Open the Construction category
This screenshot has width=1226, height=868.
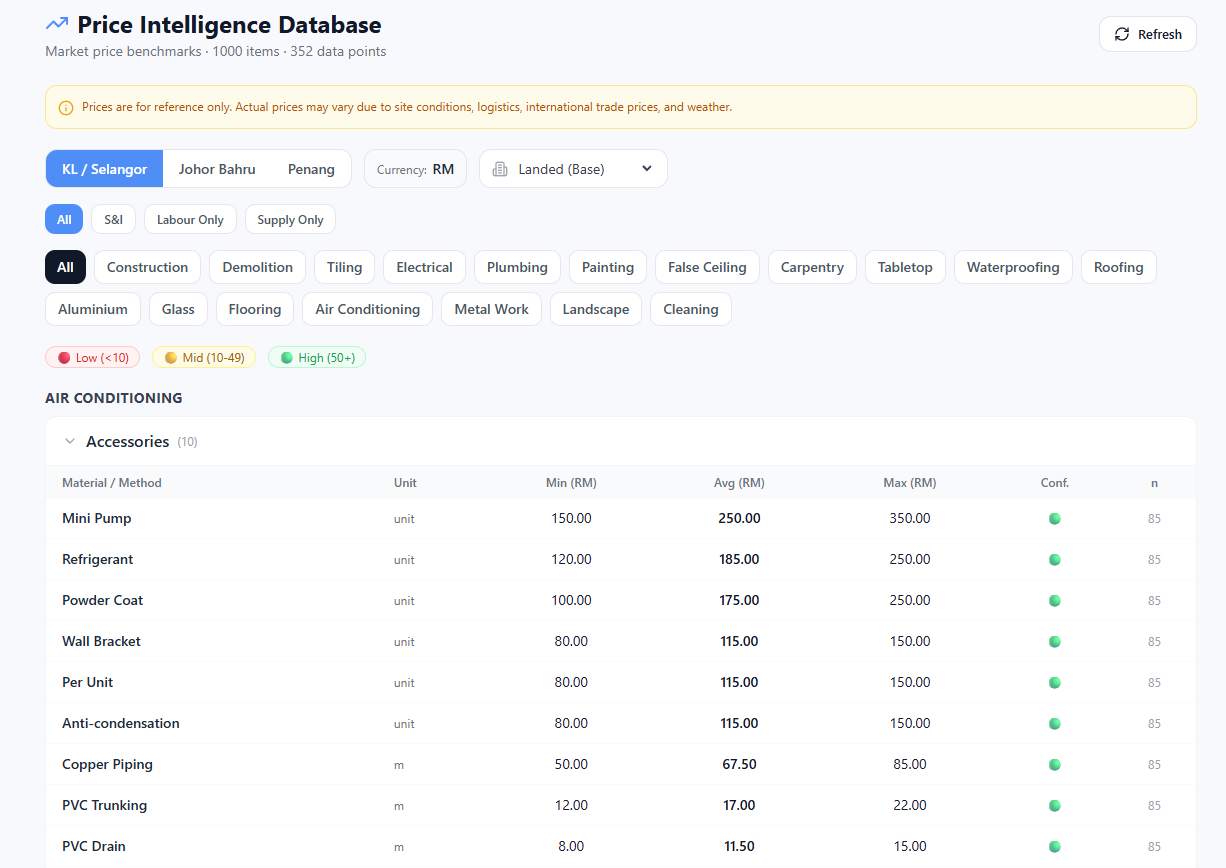click(x=147, y=267)
